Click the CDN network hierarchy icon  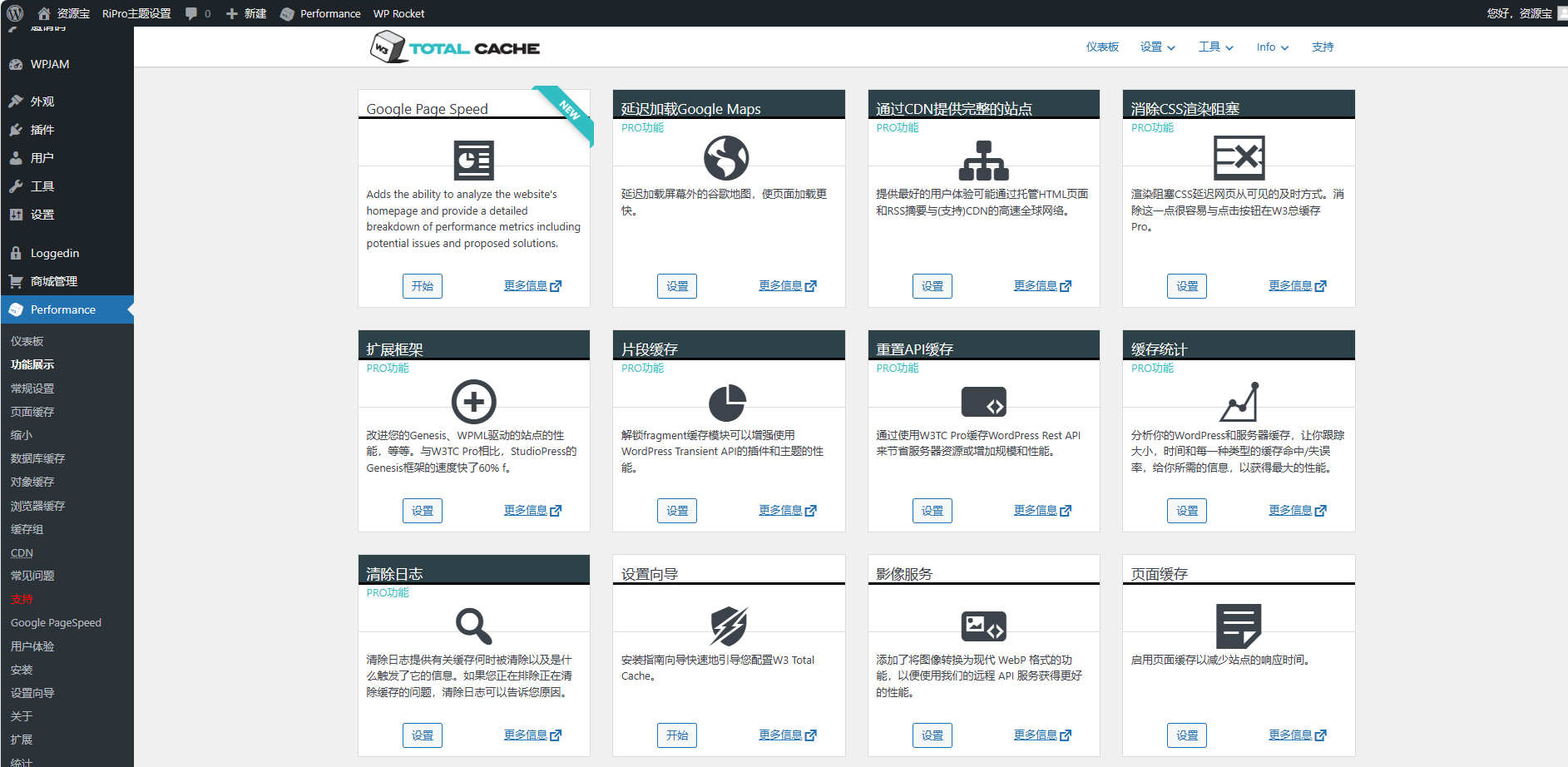(984, 161)
